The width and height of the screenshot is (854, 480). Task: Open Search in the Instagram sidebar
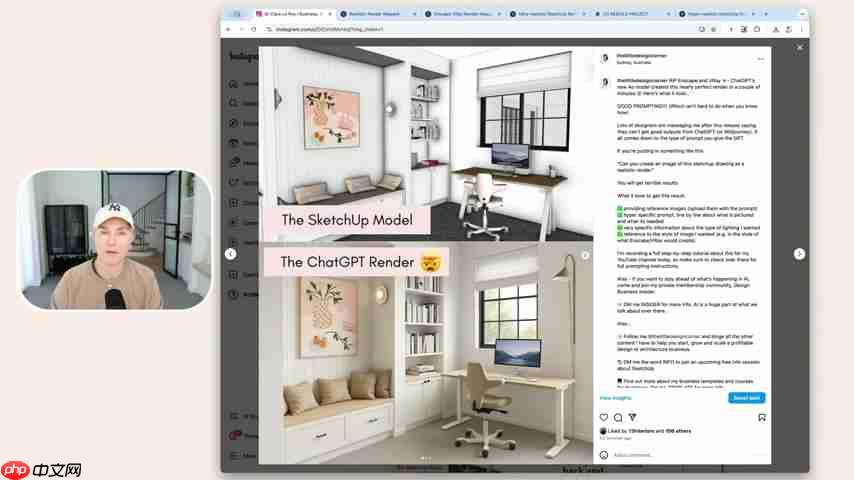point(243,103)
